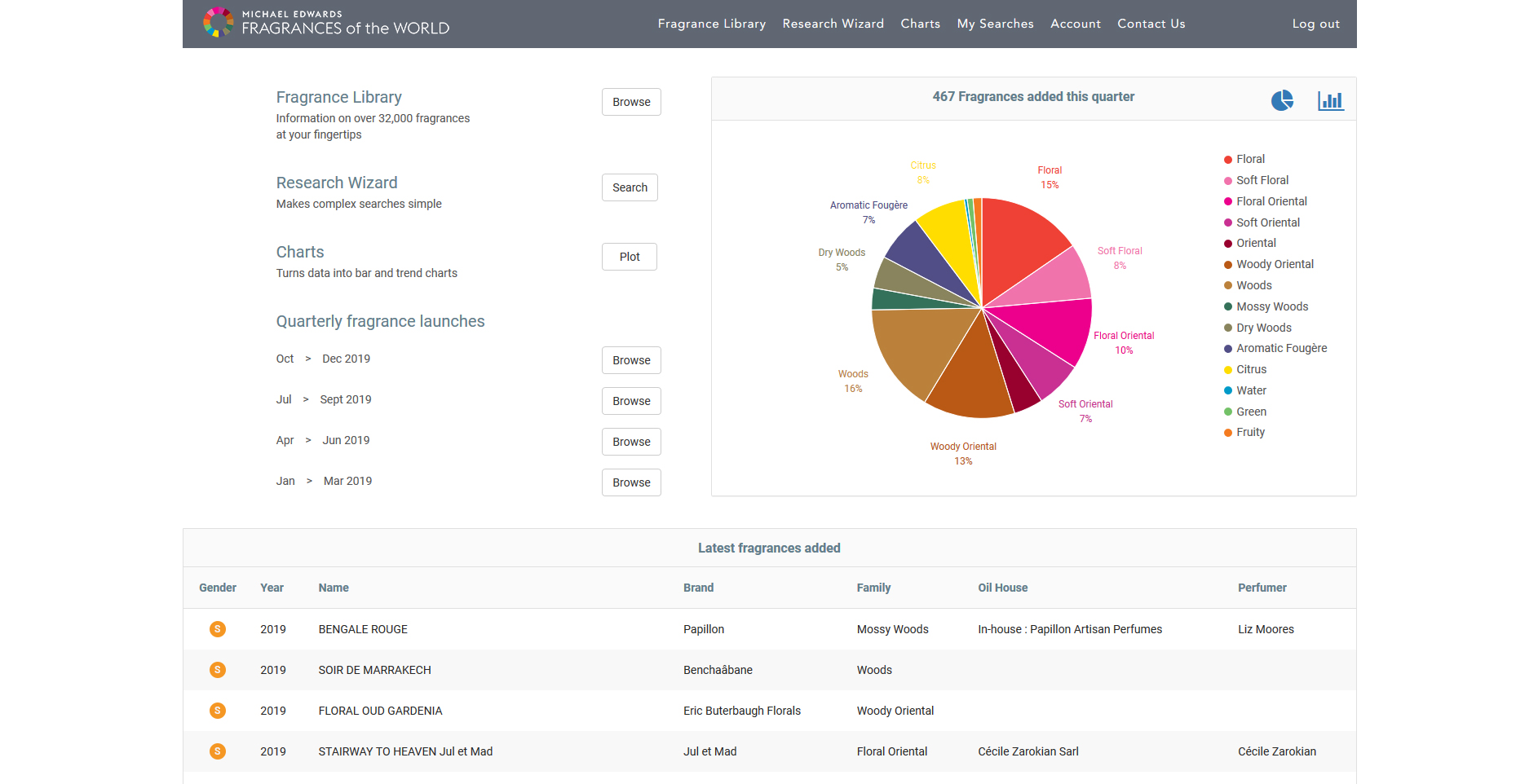The height and width of the screenshot is (784, 1538).
Task: Click perfumer Liz Moores cell
Action: tap(1266, 629)
